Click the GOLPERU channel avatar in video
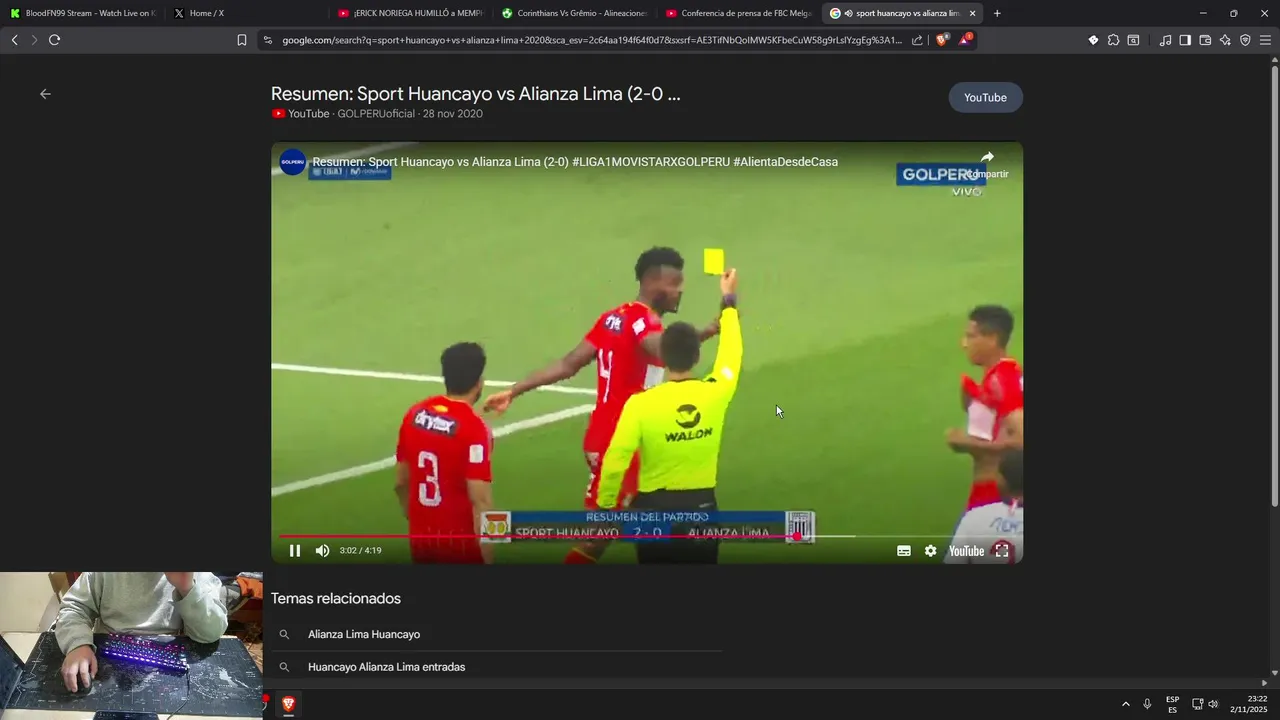Image resolution: width=1280 pixels, height=720 pixels. (x=293, y=162)
